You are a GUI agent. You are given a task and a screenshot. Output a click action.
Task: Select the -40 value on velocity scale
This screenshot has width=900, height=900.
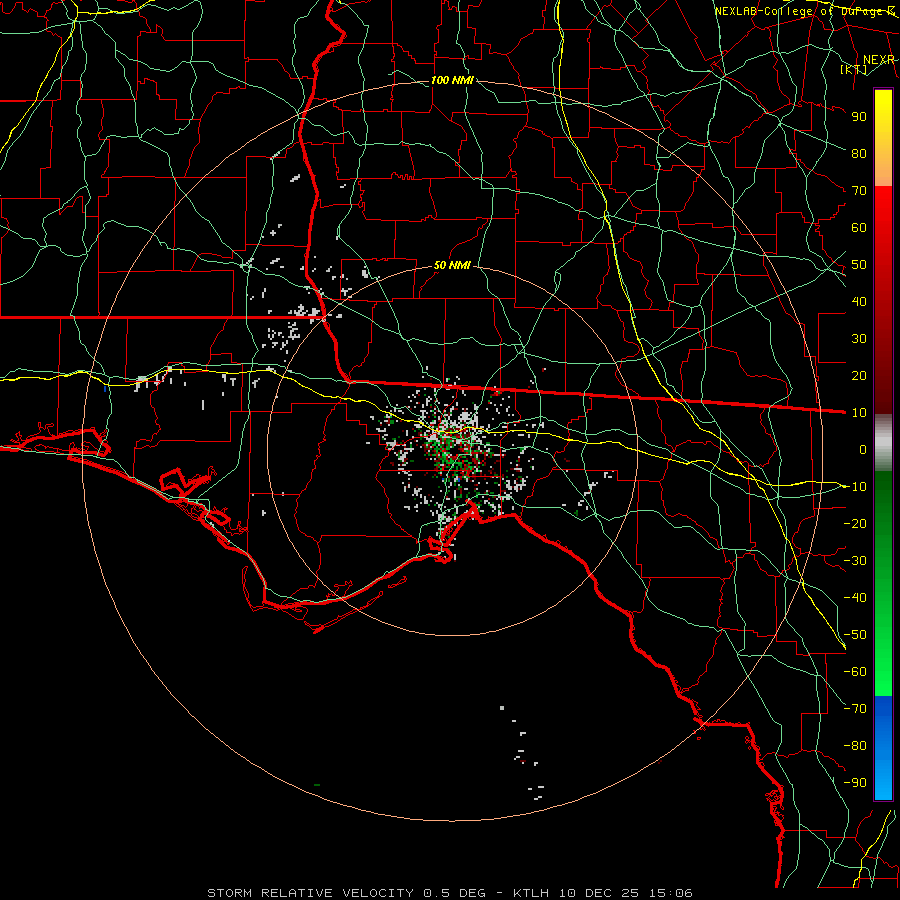tap(855, 598)
